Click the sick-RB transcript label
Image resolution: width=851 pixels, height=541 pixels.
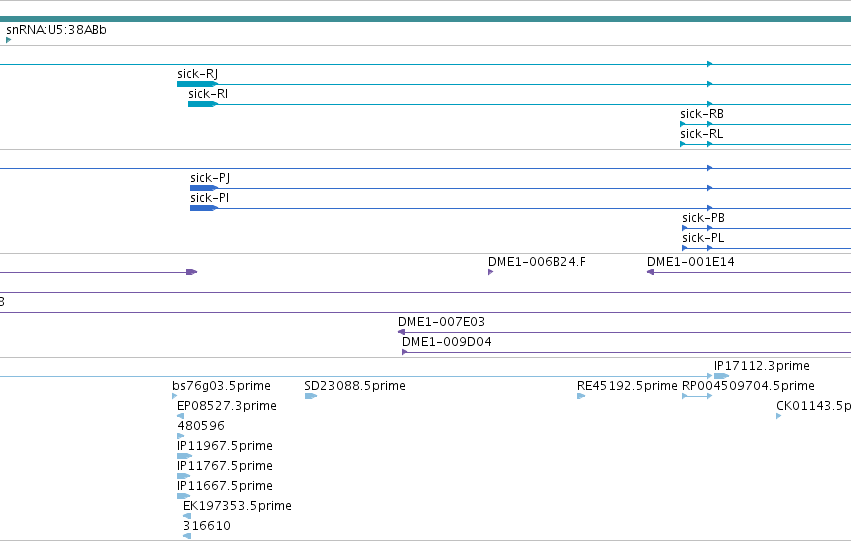(702, 114)
